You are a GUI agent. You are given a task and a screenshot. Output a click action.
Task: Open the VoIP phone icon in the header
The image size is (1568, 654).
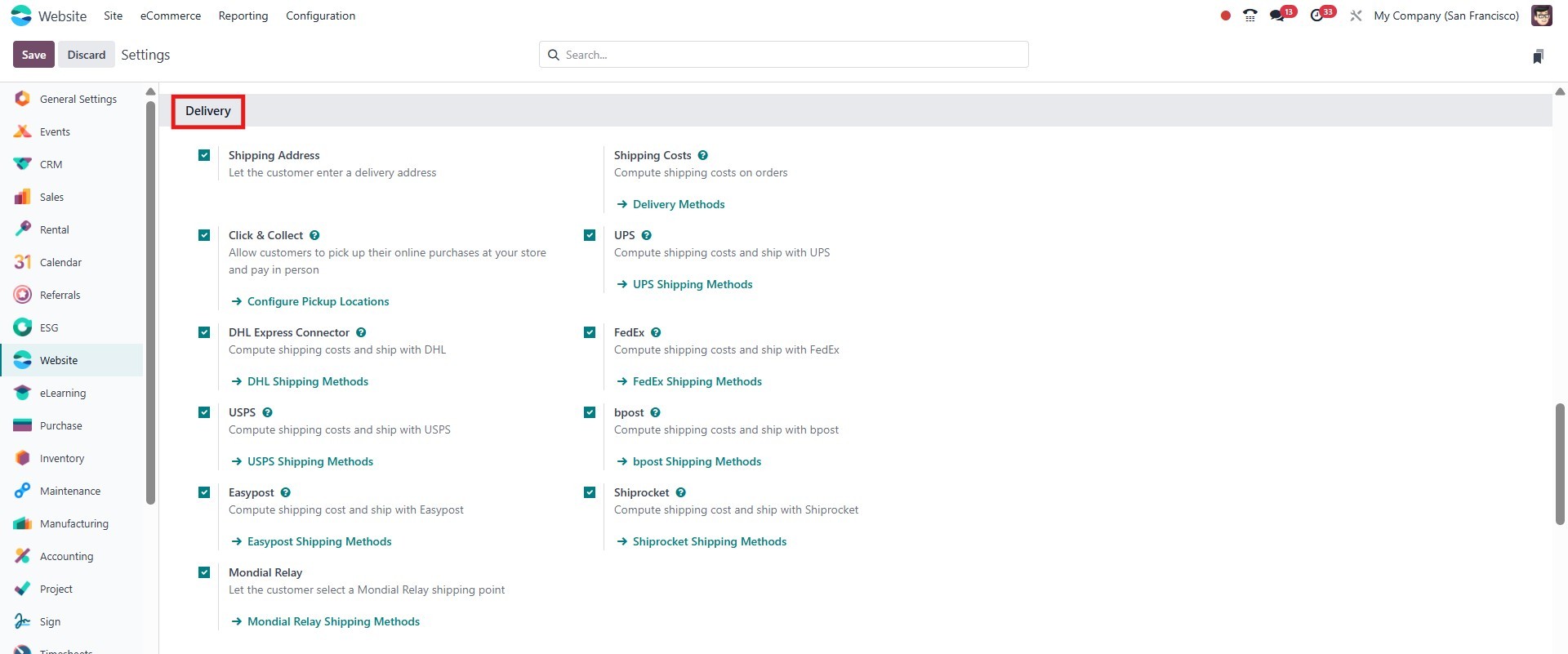click(x=1249, y=16)
